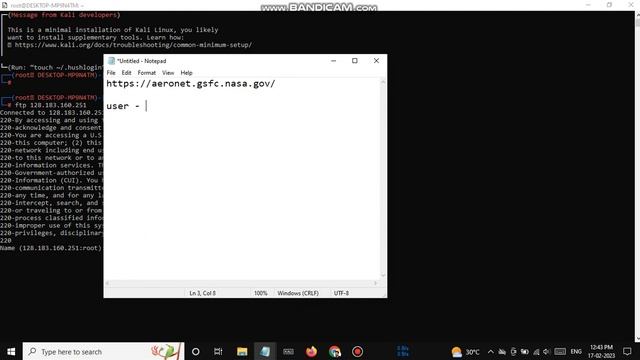Image resolution: width=640 pixels, height=360 pixels.
Task: Maximize the Notepad window
Action: 355,61
